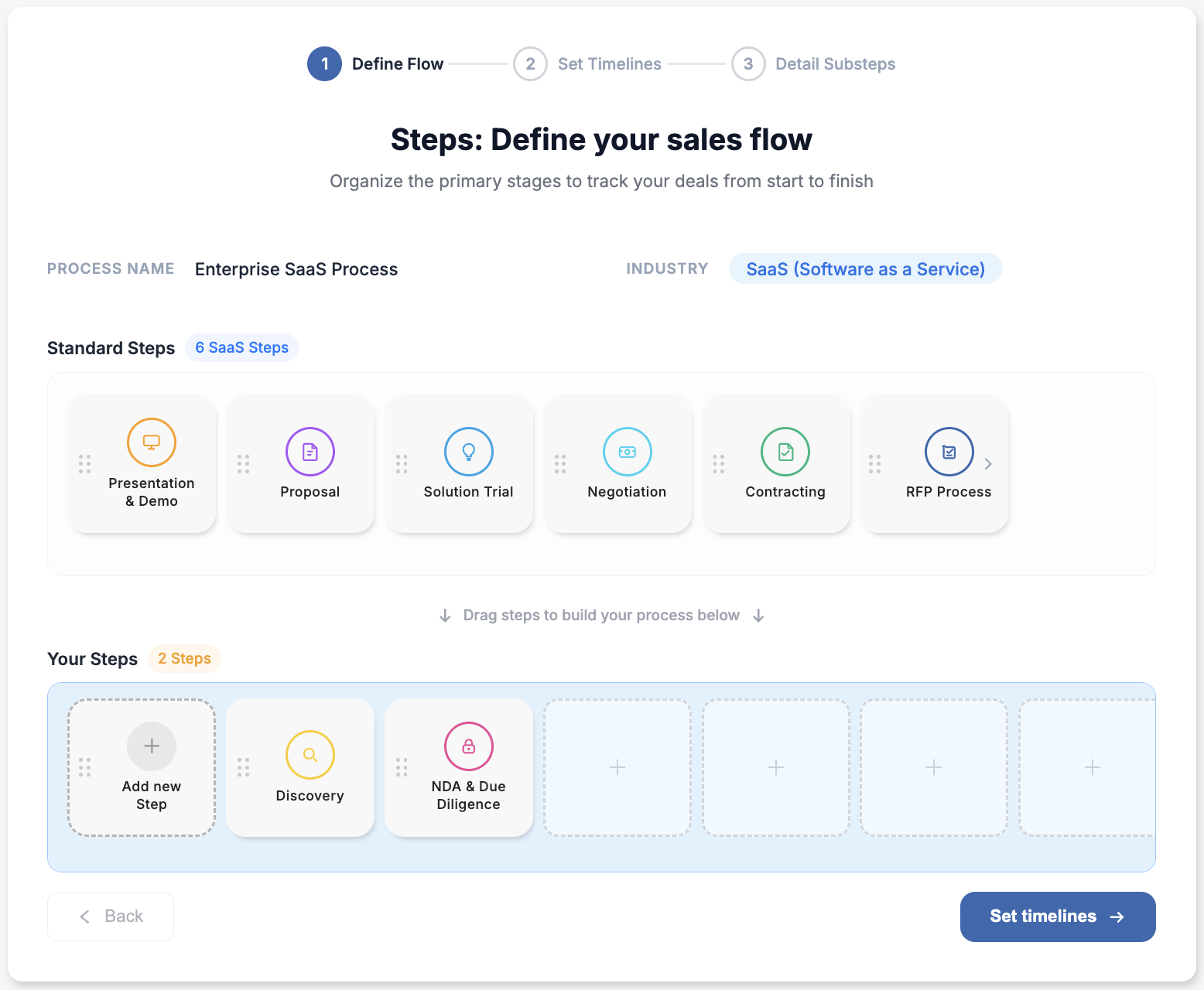Click the third empty step slot plus
The width and height of the screenshot is (1204, 990).
pyautogui.click(x=934, y=767)
